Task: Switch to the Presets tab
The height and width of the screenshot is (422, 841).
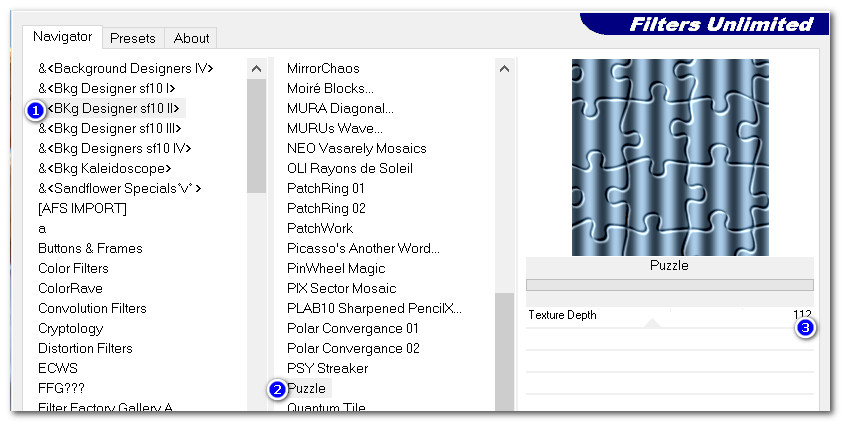Action: (x=133, y=38)
